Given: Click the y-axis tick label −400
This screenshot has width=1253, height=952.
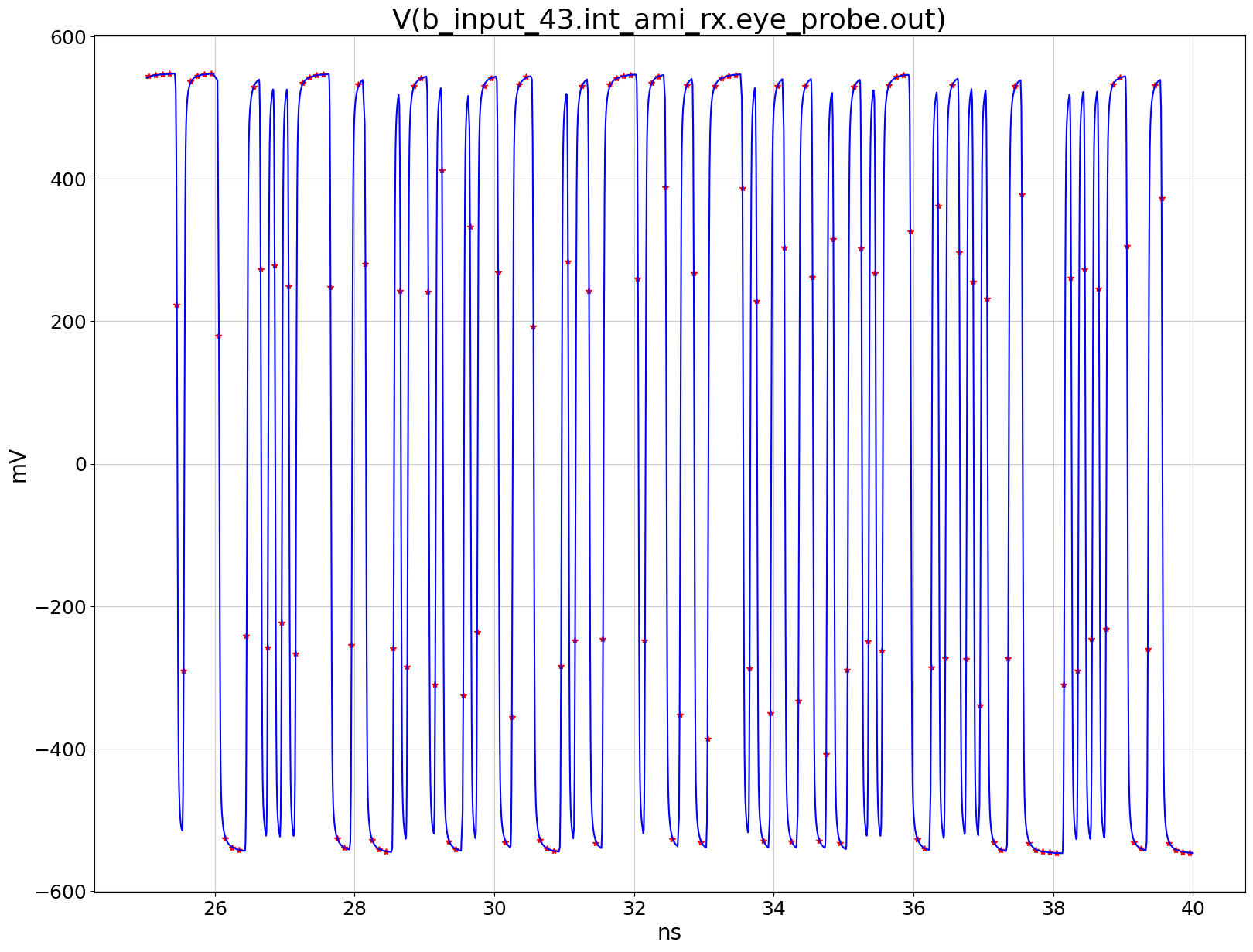Looking at the screenshot, I should [61, 749].
